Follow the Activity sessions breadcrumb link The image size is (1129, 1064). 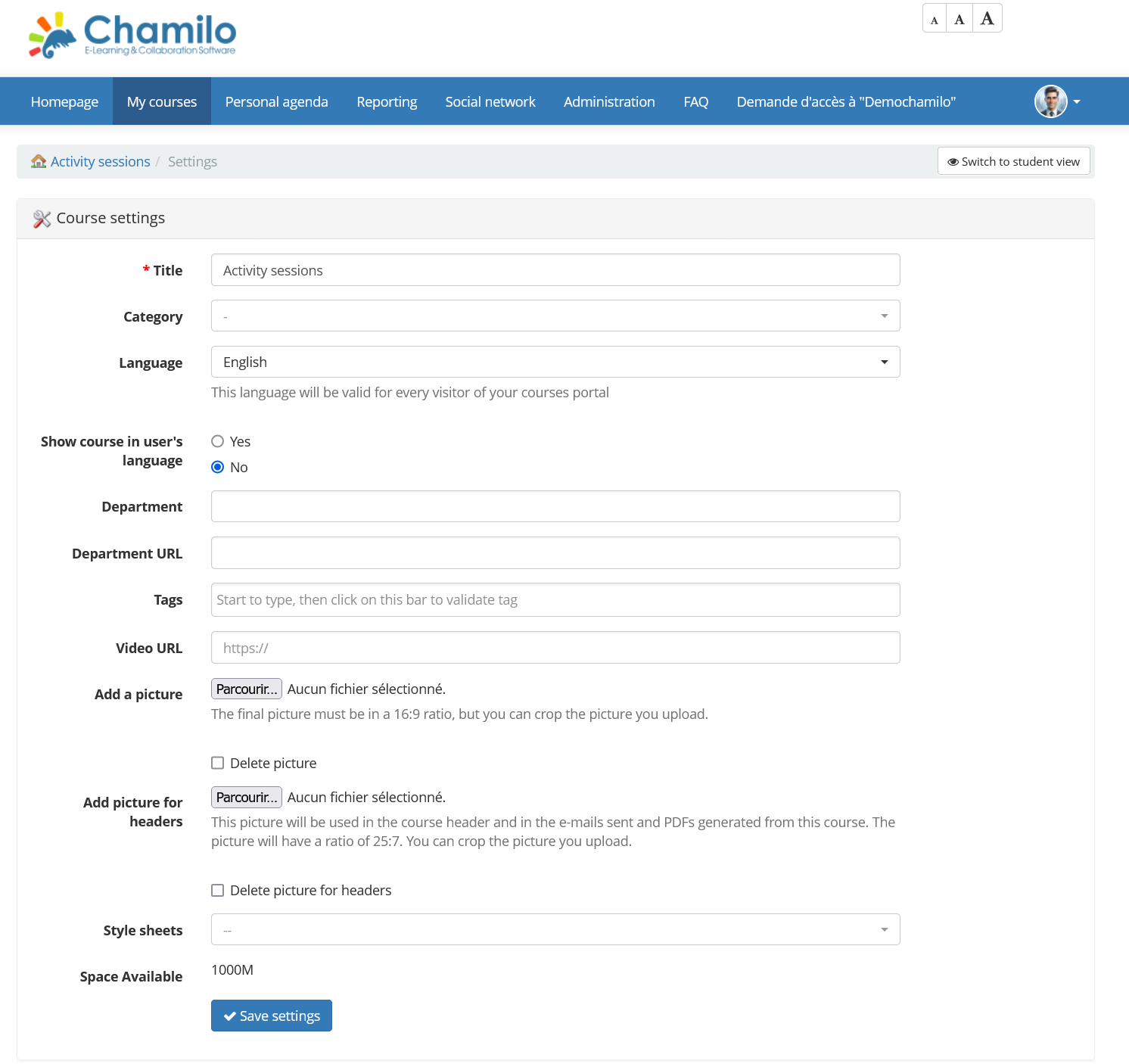[100, 161]
